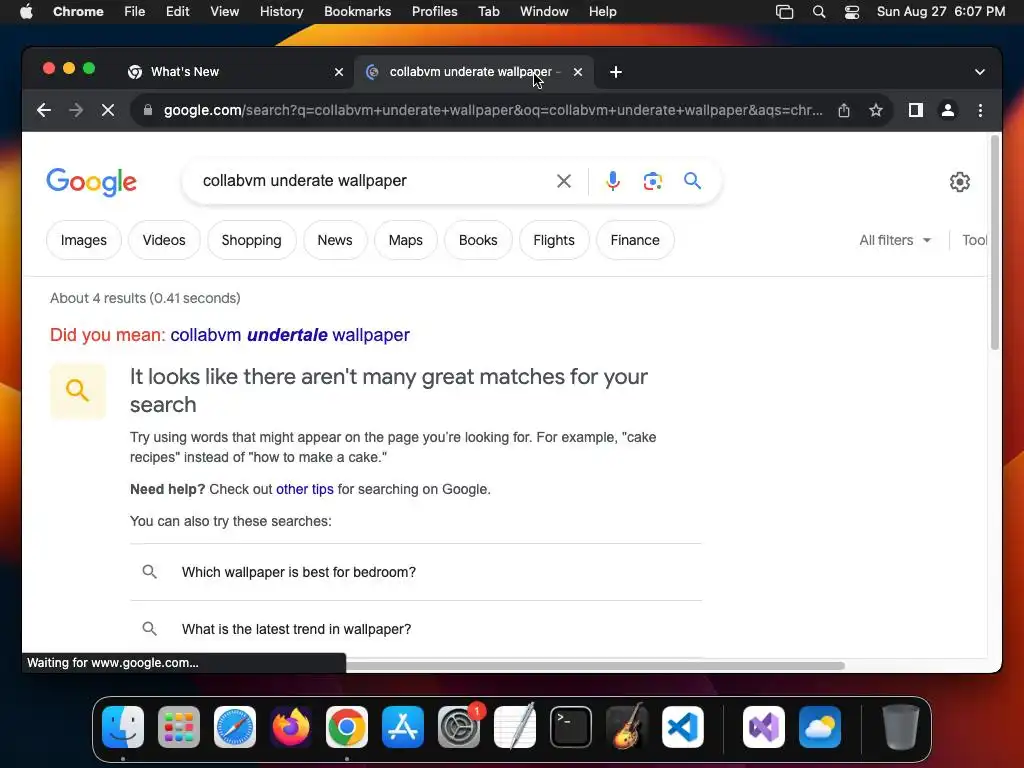Screen dimensions: 1024x768
Task: Click the horizontal scrollbar at page bottom
Action: point(594,665)
